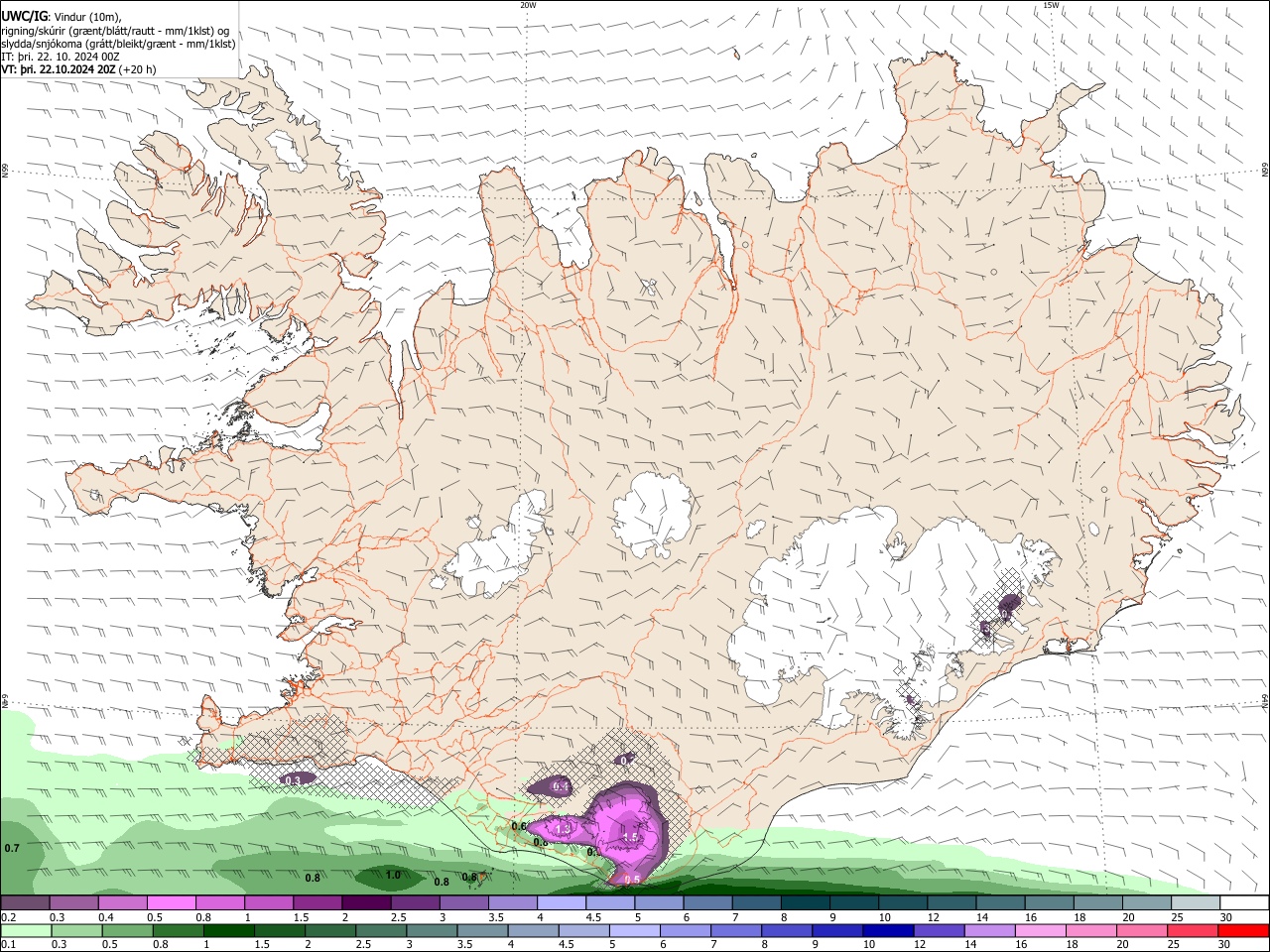Click the 'IT: þri. 22. 10. 2024 00Z' line
Viewport: 1270px width, 952px height.
(x=61, y=57)
